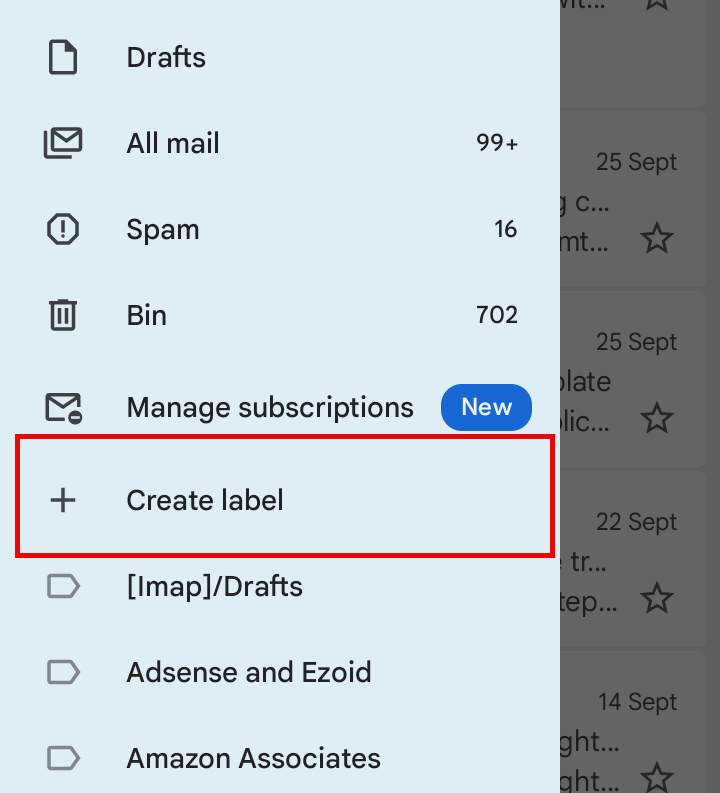This screenshot has width=720, height=793.
Task: Click the Manage subscriptions envelope icon
Action: [64, 408]
